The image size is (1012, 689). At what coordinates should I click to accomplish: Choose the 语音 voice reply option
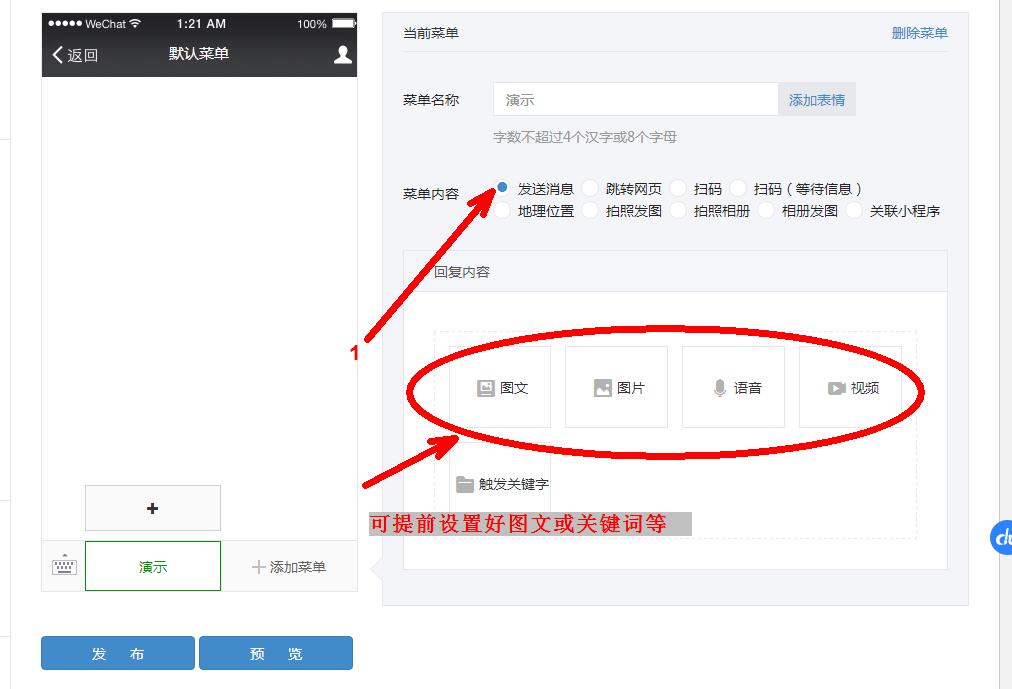pyautogui.click(x=733, y=387)
